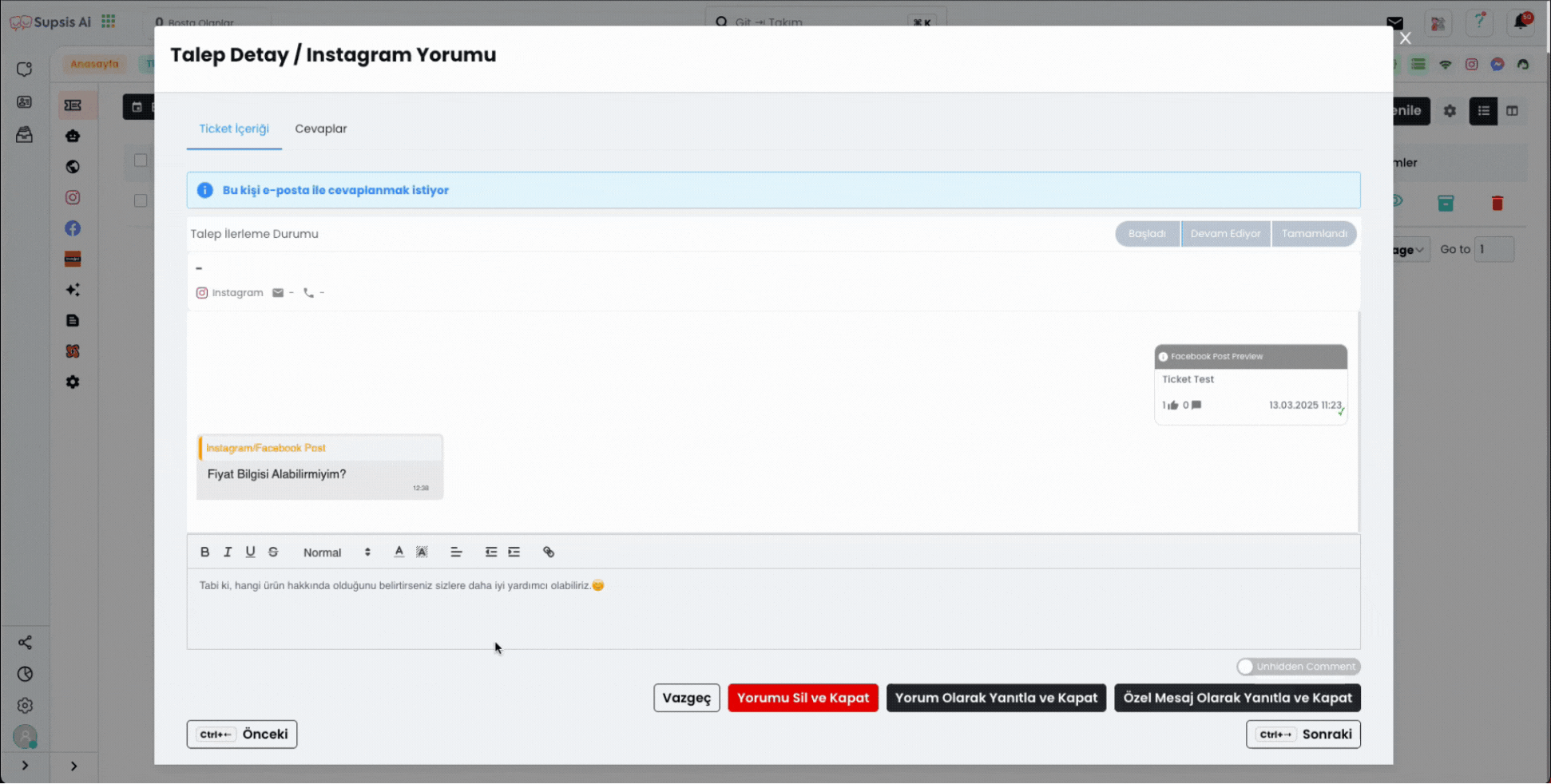This screenshot has width=1551, height=784.
Task: Click the Fiyat Bilgisi Alabilirmiyim comment bubble
Action: [x=319, y=467]
